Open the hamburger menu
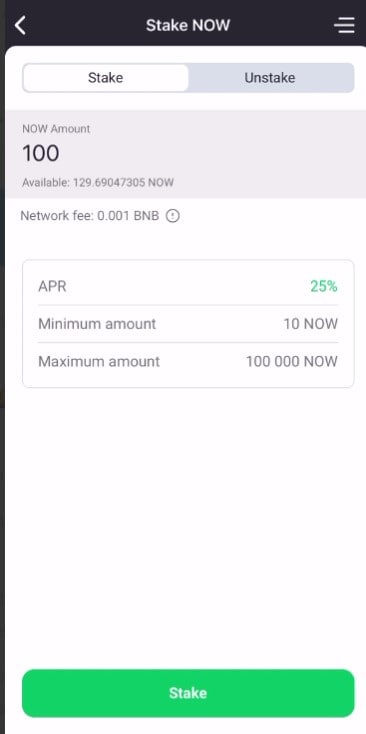 pyautogui.click(x=345, y=25)
